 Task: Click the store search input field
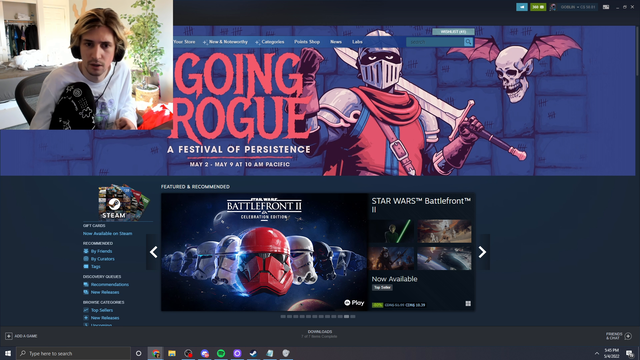point(435,42)
